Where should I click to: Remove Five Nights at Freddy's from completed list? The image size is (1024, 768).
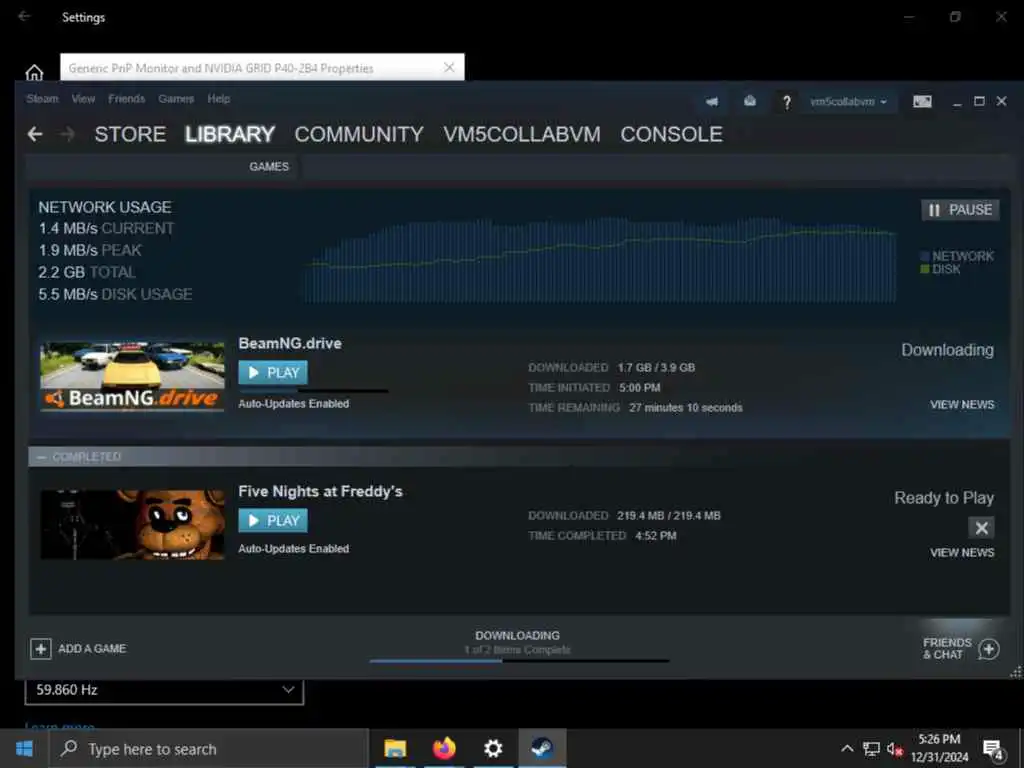(x=981, y=528)
